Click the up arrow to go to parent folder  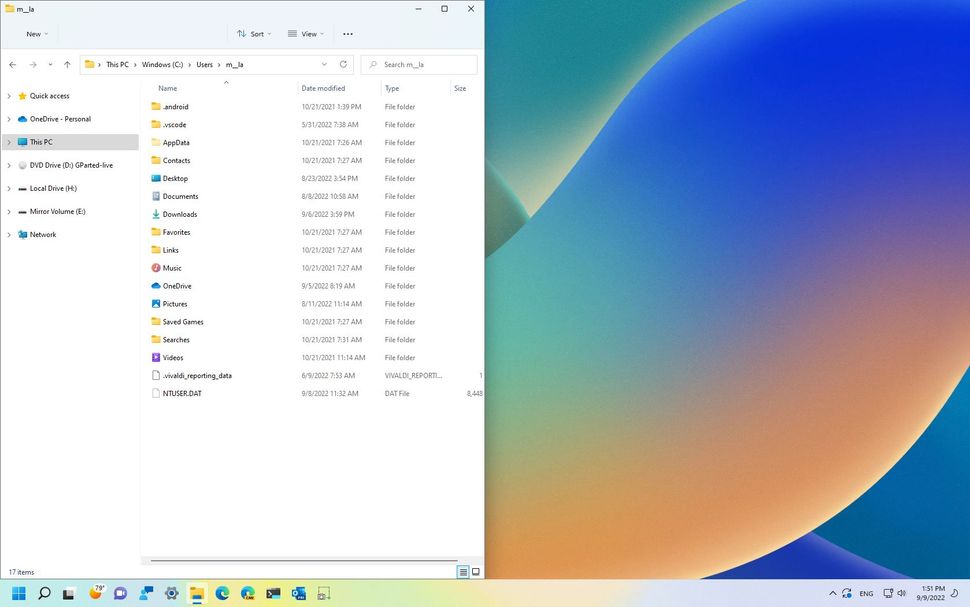(x=66, y=64)
